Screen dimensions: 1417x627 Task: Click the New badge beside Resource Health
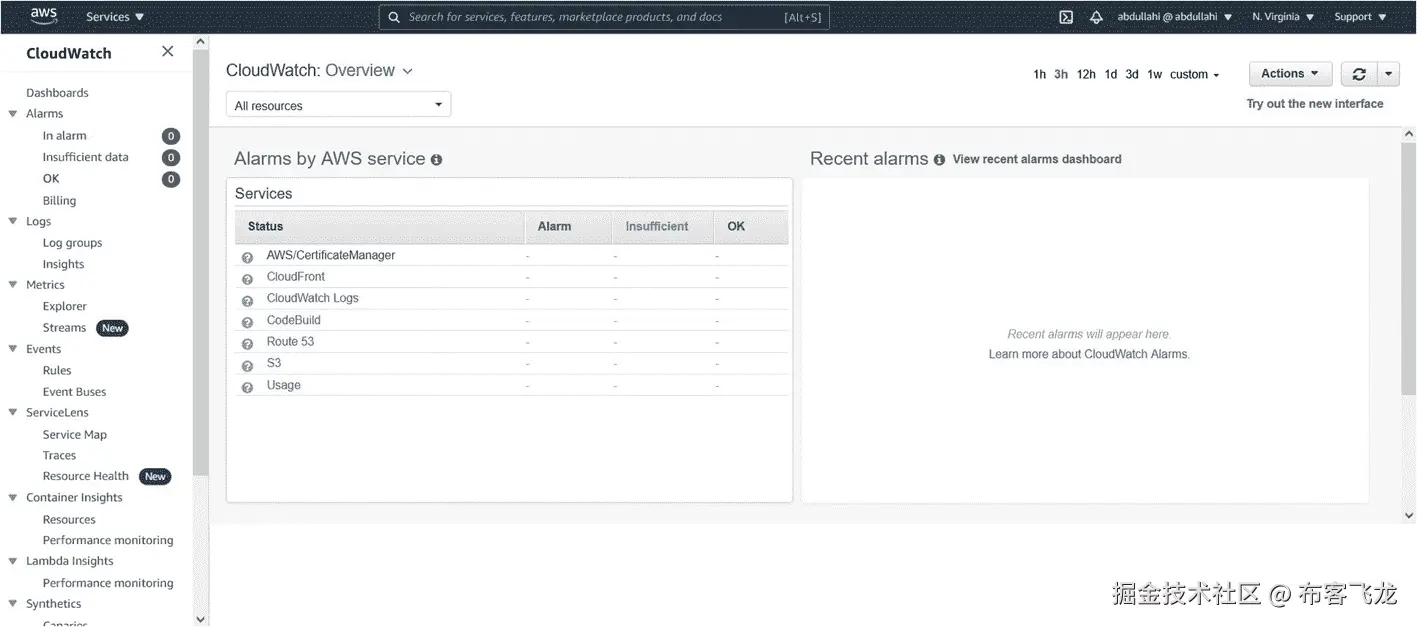[155, 476]
